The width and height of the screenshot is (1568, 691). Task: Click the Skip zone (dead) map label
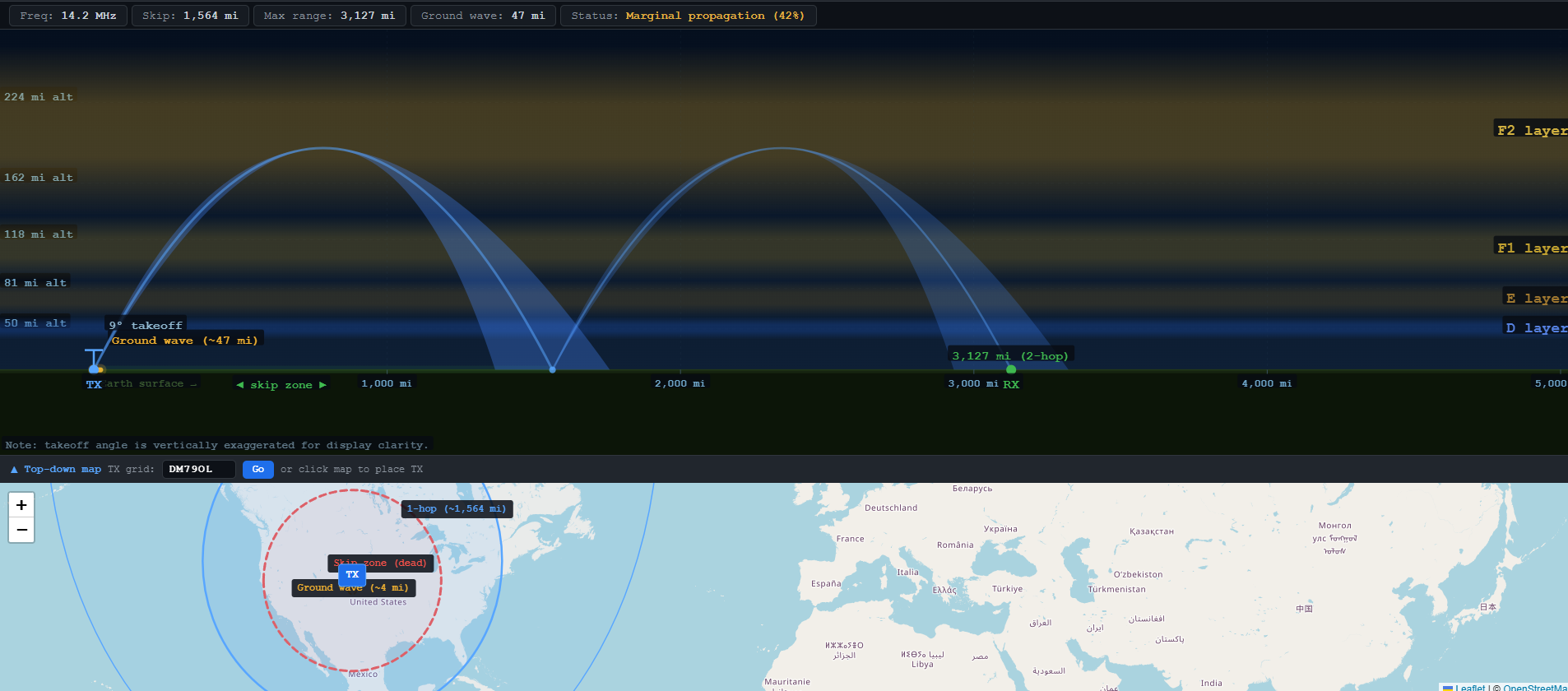coord(380,563)
